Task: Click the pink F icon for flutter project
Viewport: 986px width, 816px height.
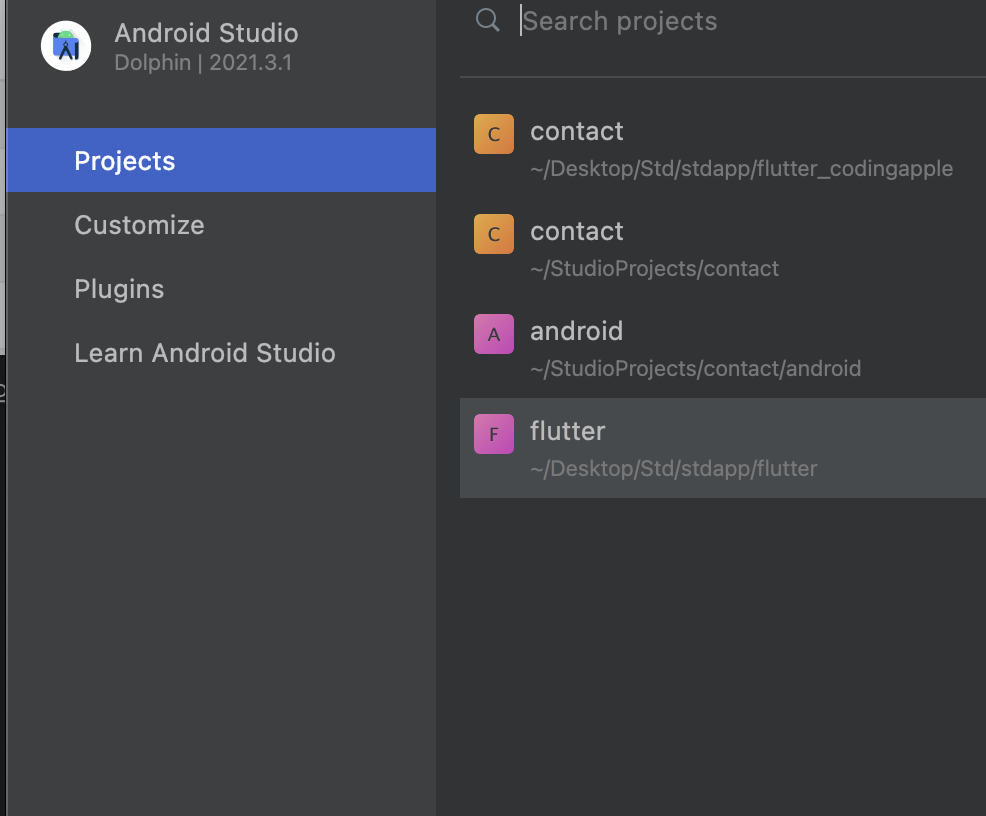Action: click(x=494, y=434)
